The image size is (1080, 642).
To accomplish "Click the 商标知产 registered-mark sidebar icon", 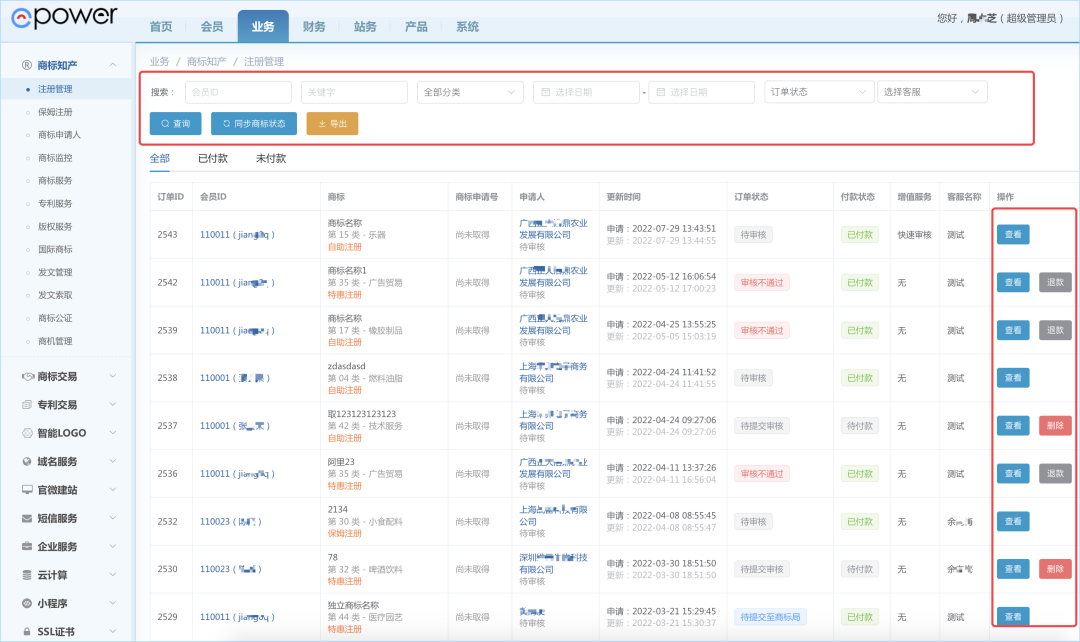I will pos(27,65).
